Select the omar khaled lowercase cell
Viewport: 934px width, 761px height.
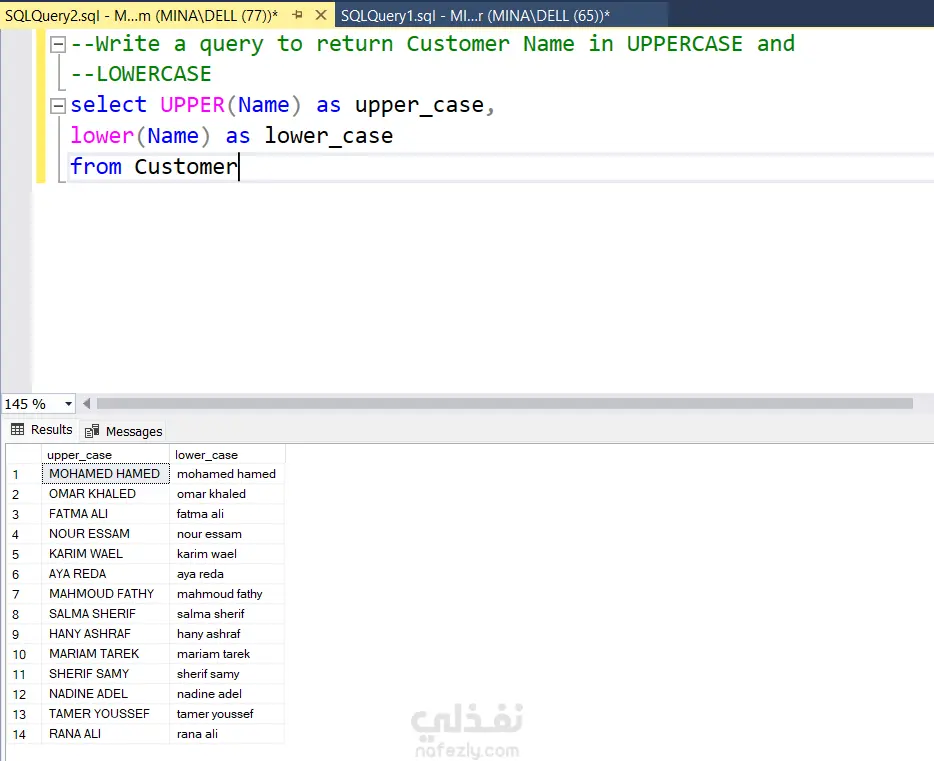(227, 494)
